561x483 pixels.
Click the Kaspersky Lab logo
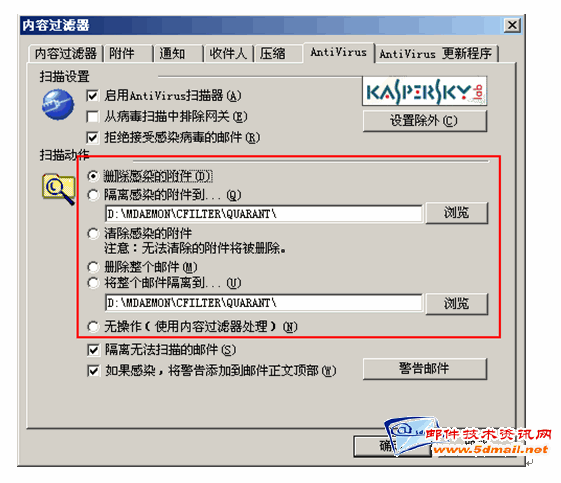(x=425, y=91)
